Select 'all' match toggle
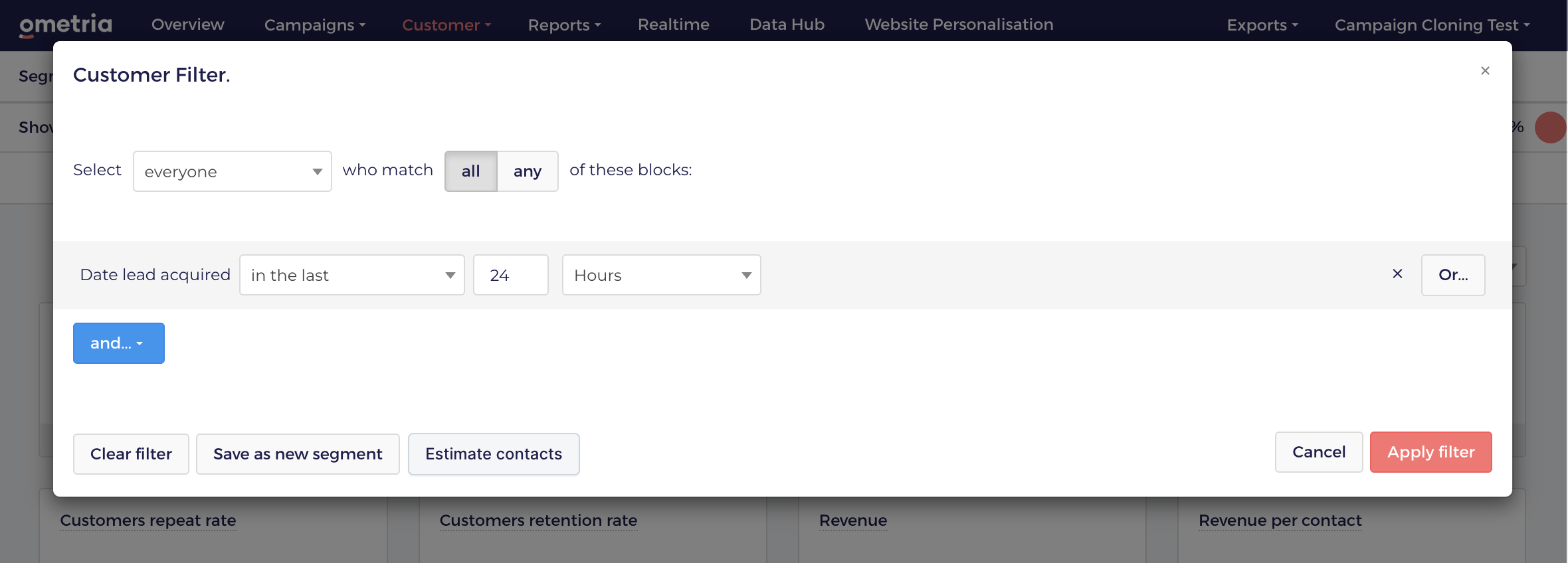The width and height of the screenshot is (1568, 563). [x=471, y=171]
